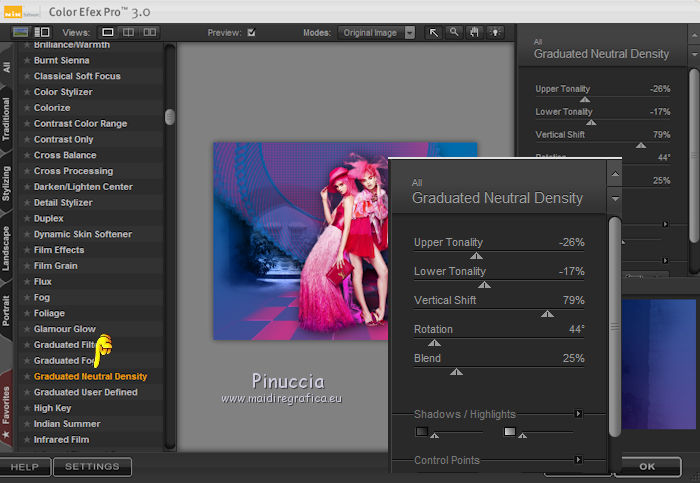Toggle the Preview checkbox
The image size is (700, 483).
point(251,32)
